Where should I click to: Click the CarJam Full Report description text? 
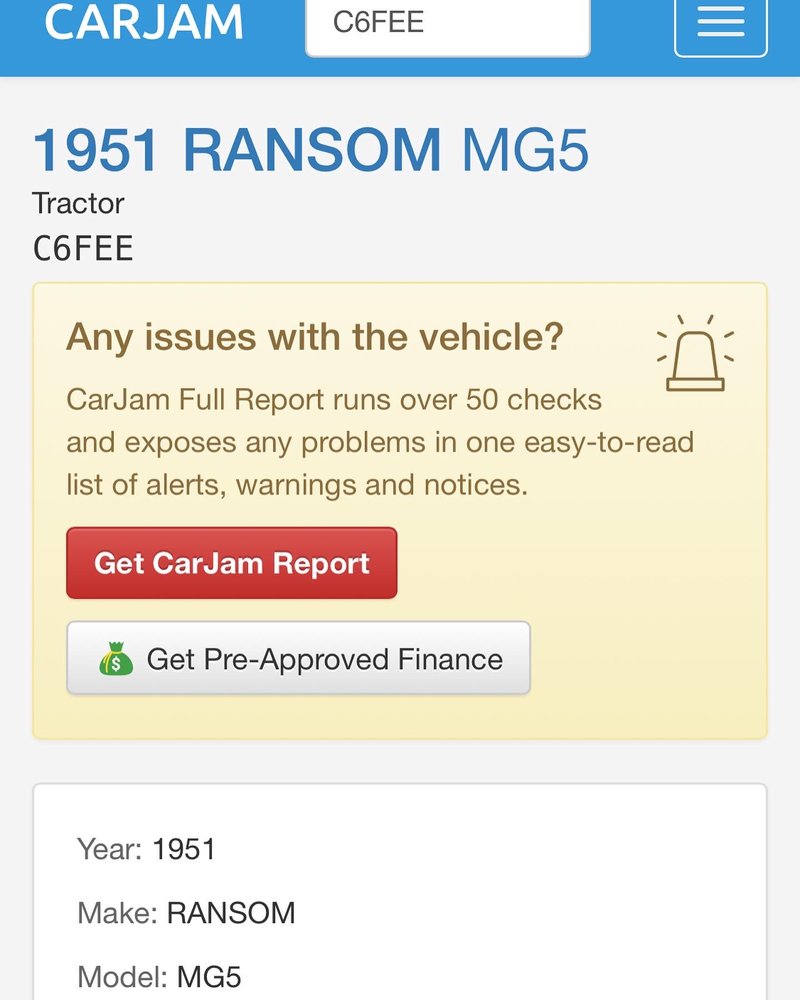380,442
